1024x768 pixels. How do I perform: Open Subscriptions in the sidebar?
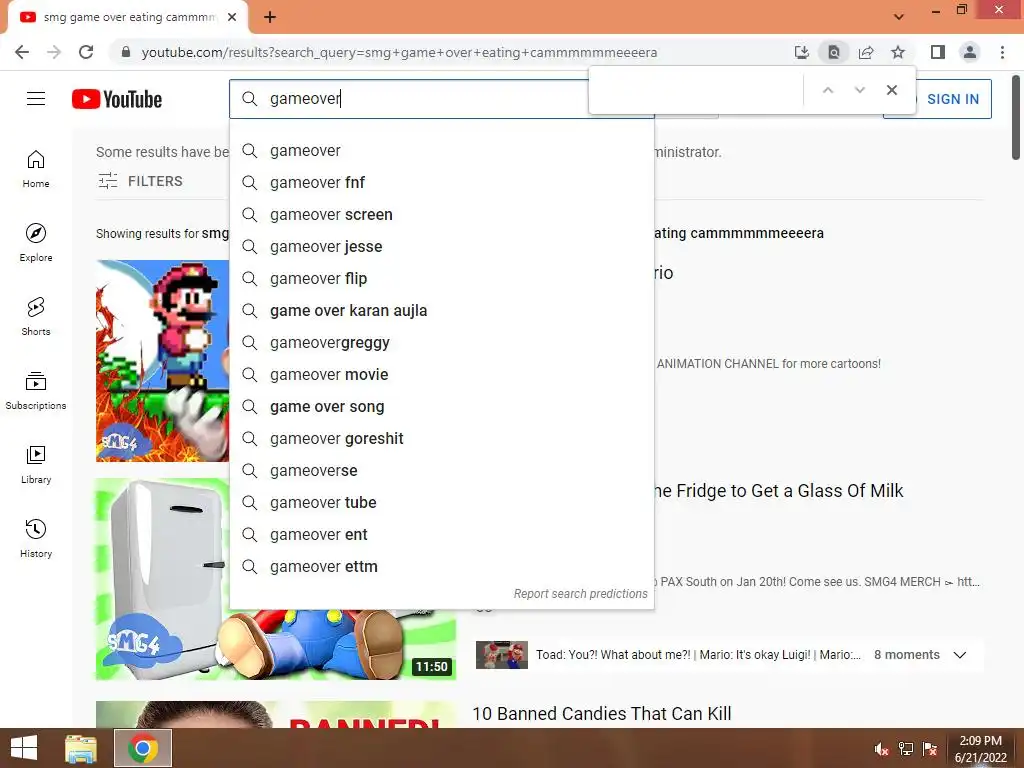(x=36, y=391)
